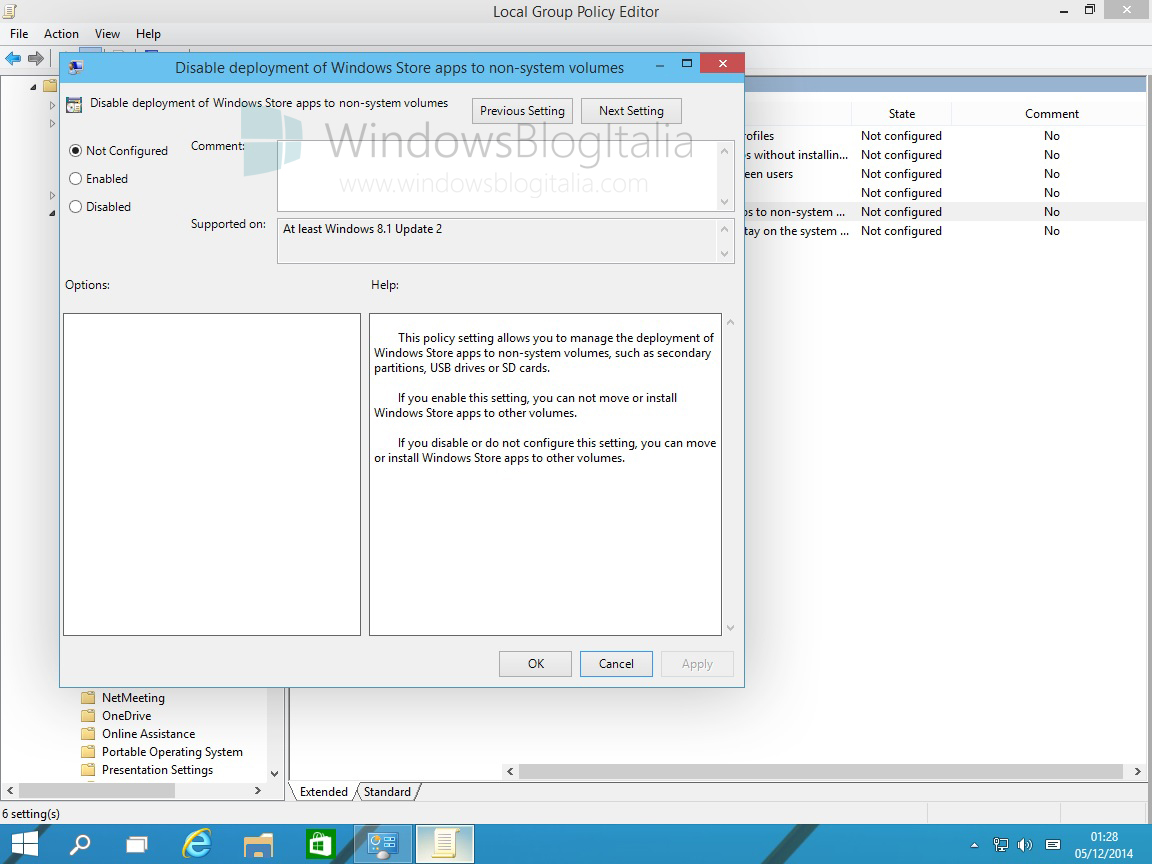
Task: Switch to the Standard tab
Action: (x=387, y=791)
